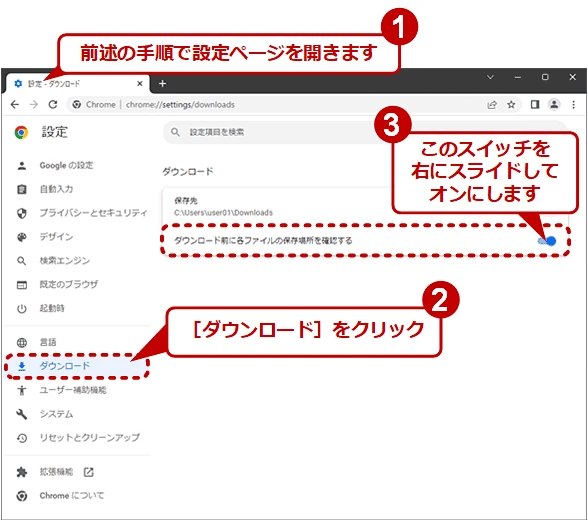The image size is (588, 521).
Task: Open 自動入力 settings
Action: 77,189
